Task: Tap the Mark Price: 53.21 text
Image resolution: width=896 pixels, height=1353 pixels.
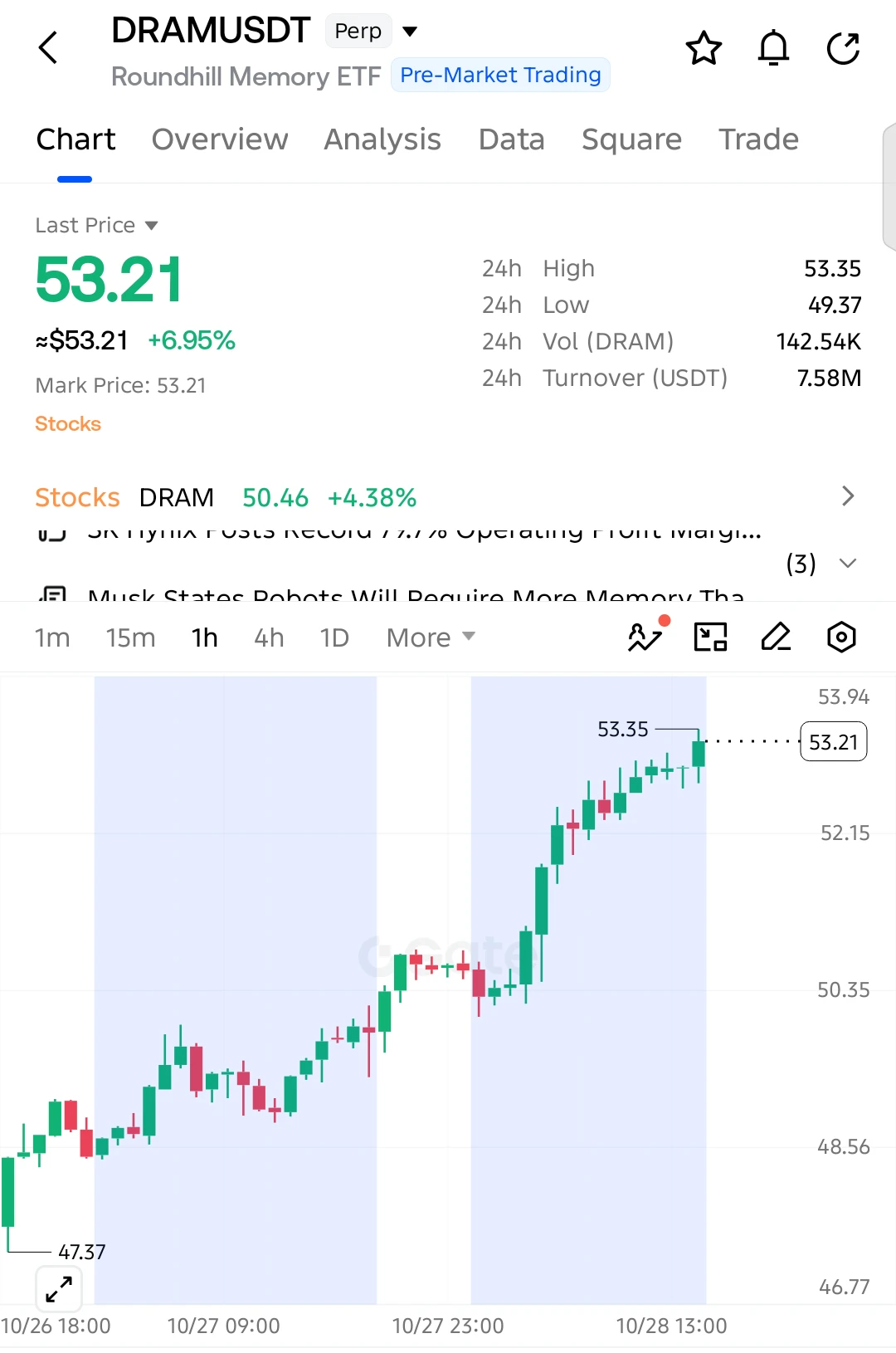Action: point(120,385)
